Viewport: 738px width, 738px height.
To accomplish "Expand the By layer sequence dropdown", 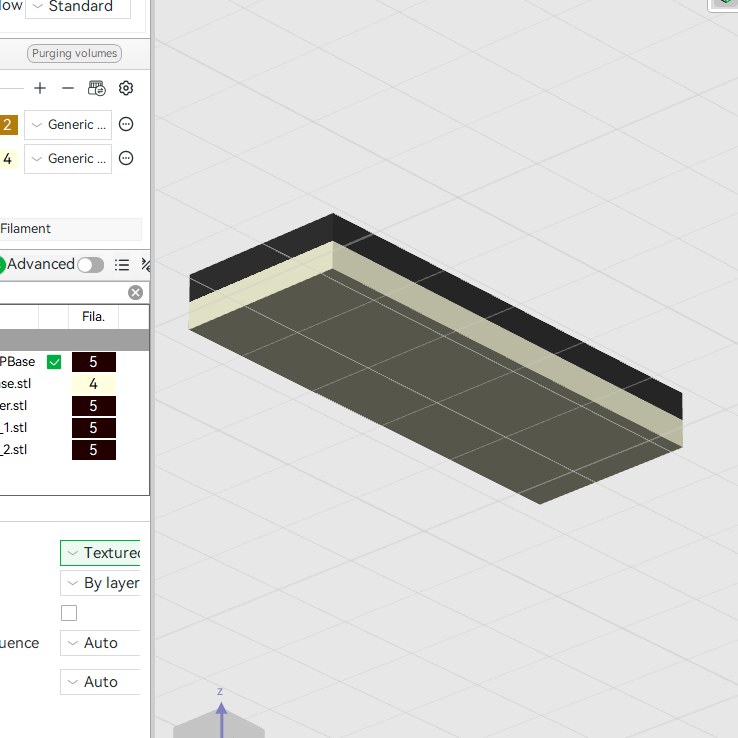I will [100, 583].
